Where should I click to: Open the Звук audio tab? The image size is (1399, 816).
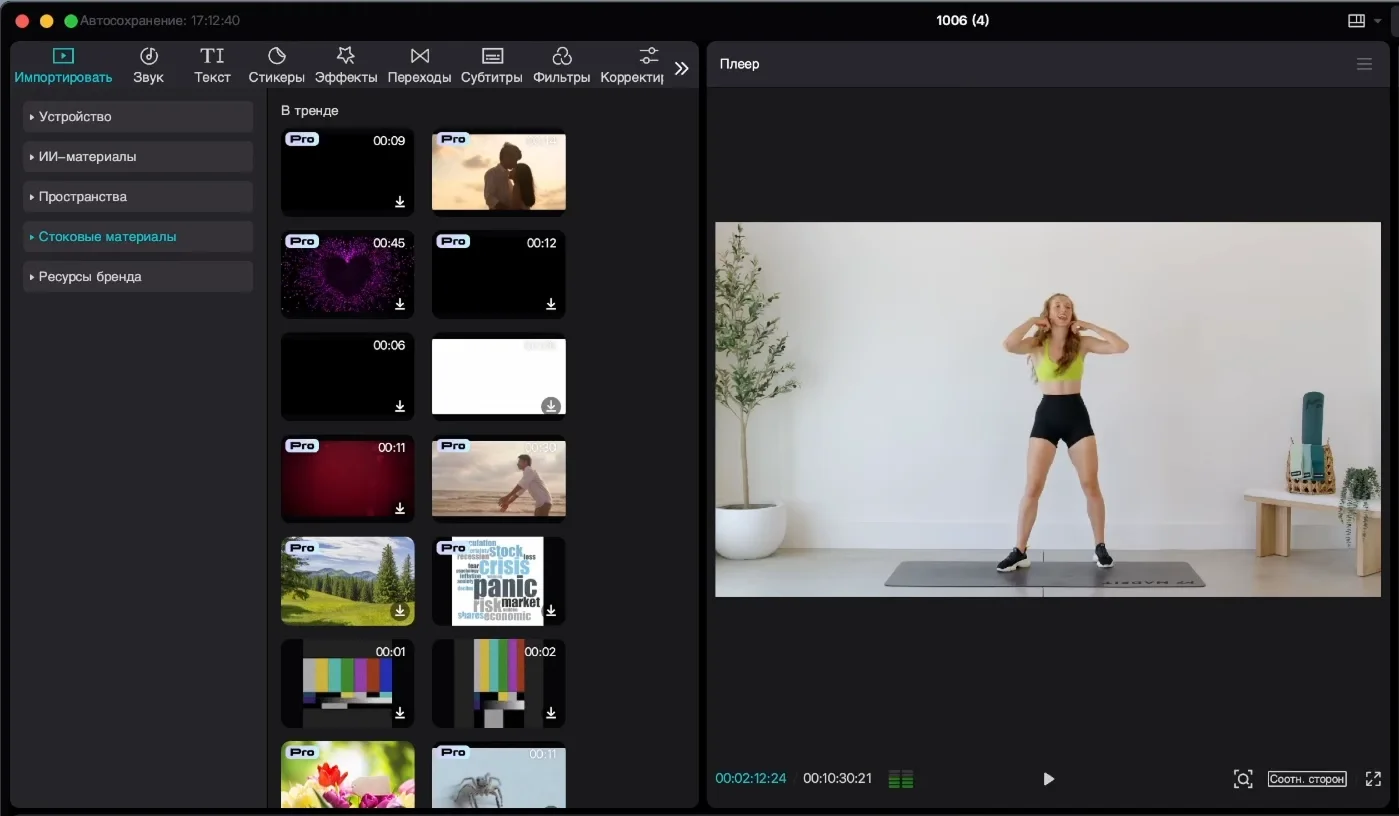pos(148,65)
